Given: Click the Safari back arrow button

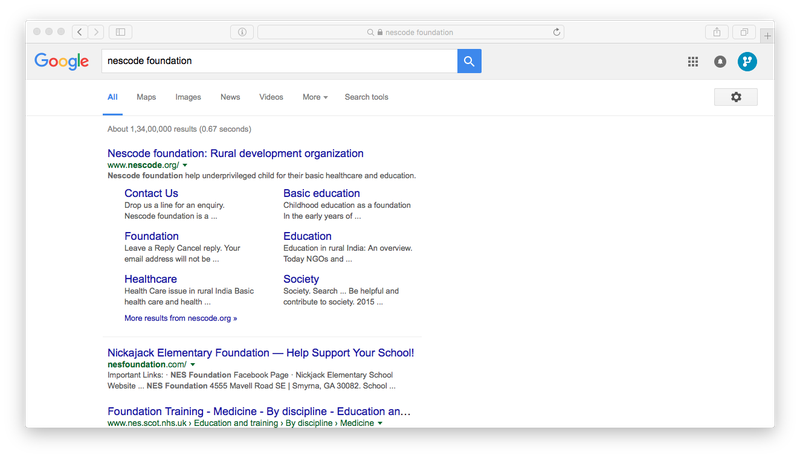Looking at the screenshot, I should [80, 32].
